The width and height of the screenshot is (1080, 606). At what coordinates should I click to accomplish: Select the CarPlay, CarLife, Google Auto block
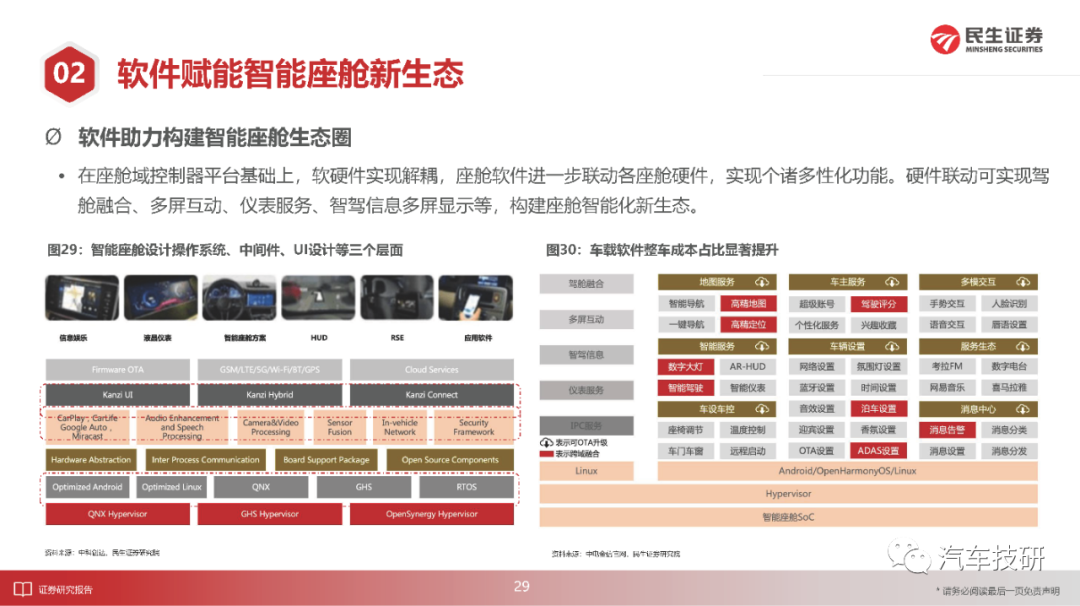87,427
